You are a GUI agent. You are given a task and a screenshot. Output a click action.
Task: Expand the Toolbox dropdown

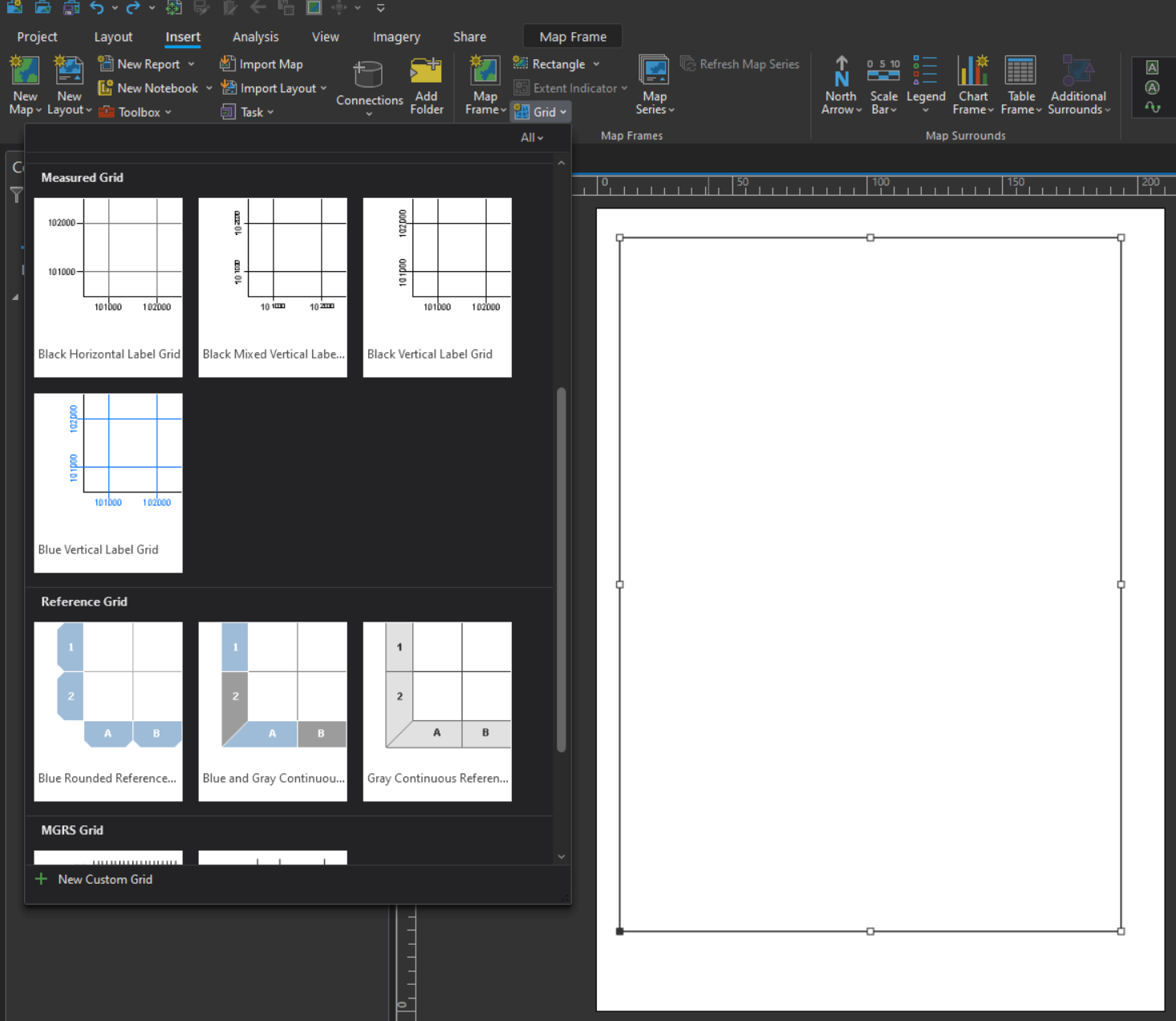pyautogui.click(x=168, y=112)
